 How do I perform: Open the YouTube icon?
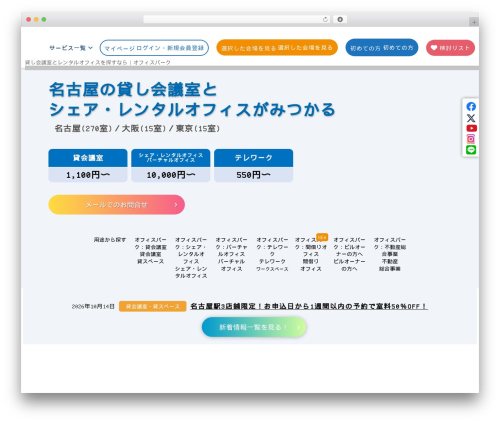(471, 128)
